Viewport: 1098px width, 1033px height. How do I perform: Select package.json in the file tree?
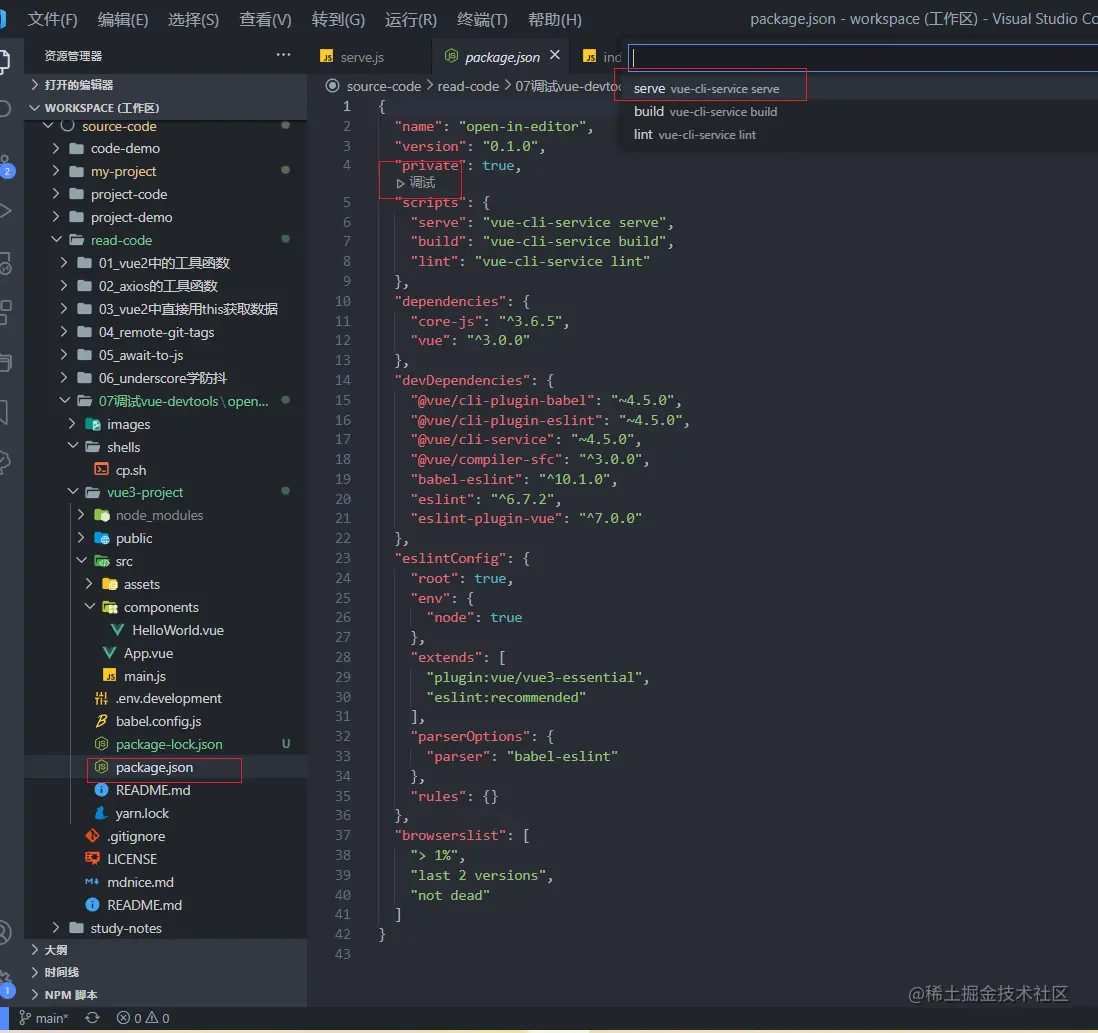pyautogui.click(x=166, y=768)
